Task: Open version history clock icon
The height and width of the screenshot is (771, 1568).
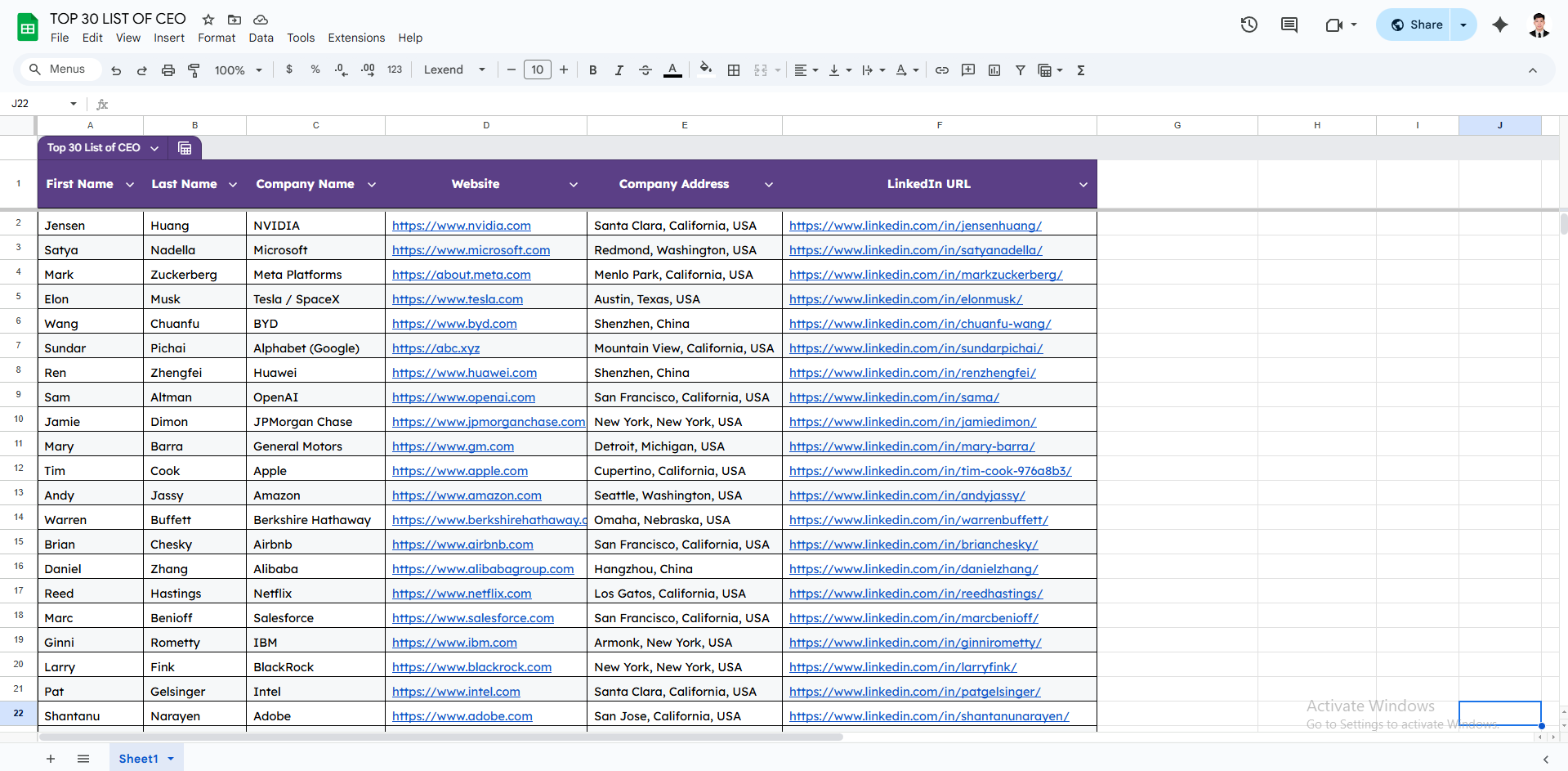Action: pyautogui.click(x=1249, y=25)
